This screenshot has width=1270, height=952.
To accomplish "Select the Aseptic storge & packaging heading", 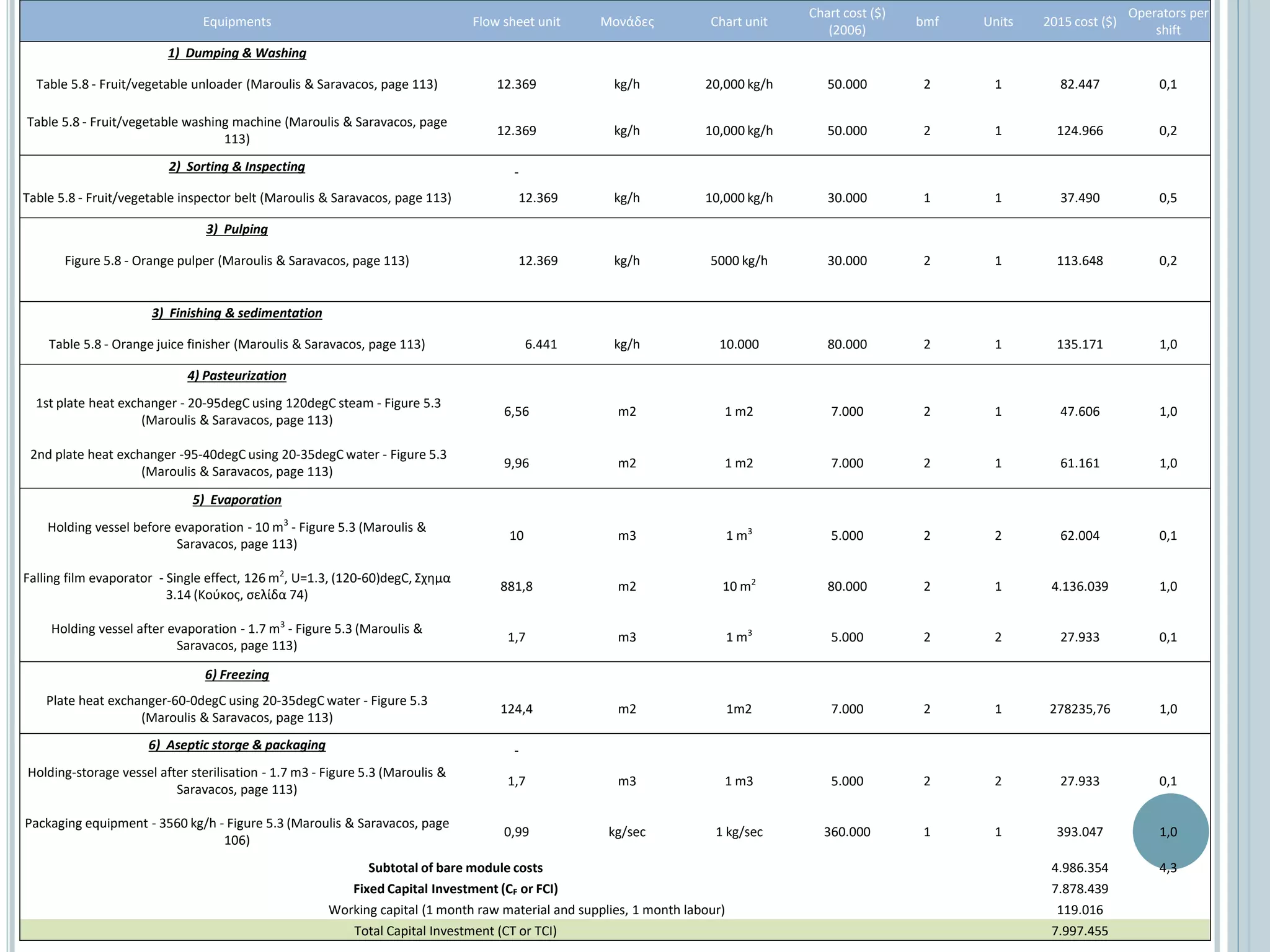I will coord(237,745).
